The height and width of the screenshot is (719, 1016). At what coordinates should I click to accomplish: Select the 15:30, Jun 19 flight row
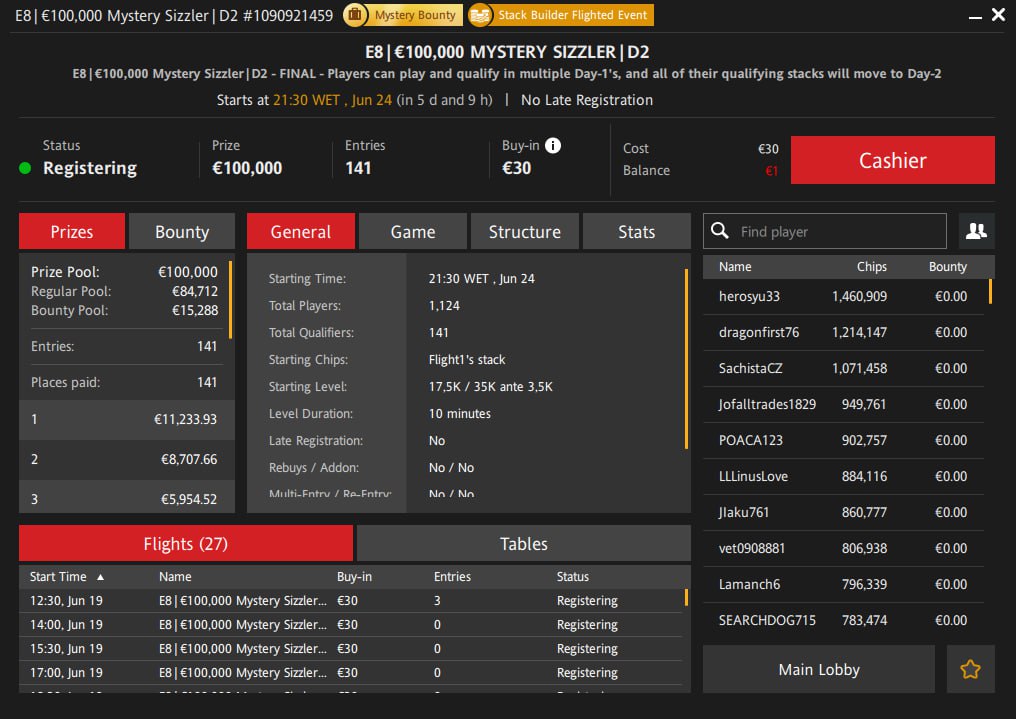(351, 648)
